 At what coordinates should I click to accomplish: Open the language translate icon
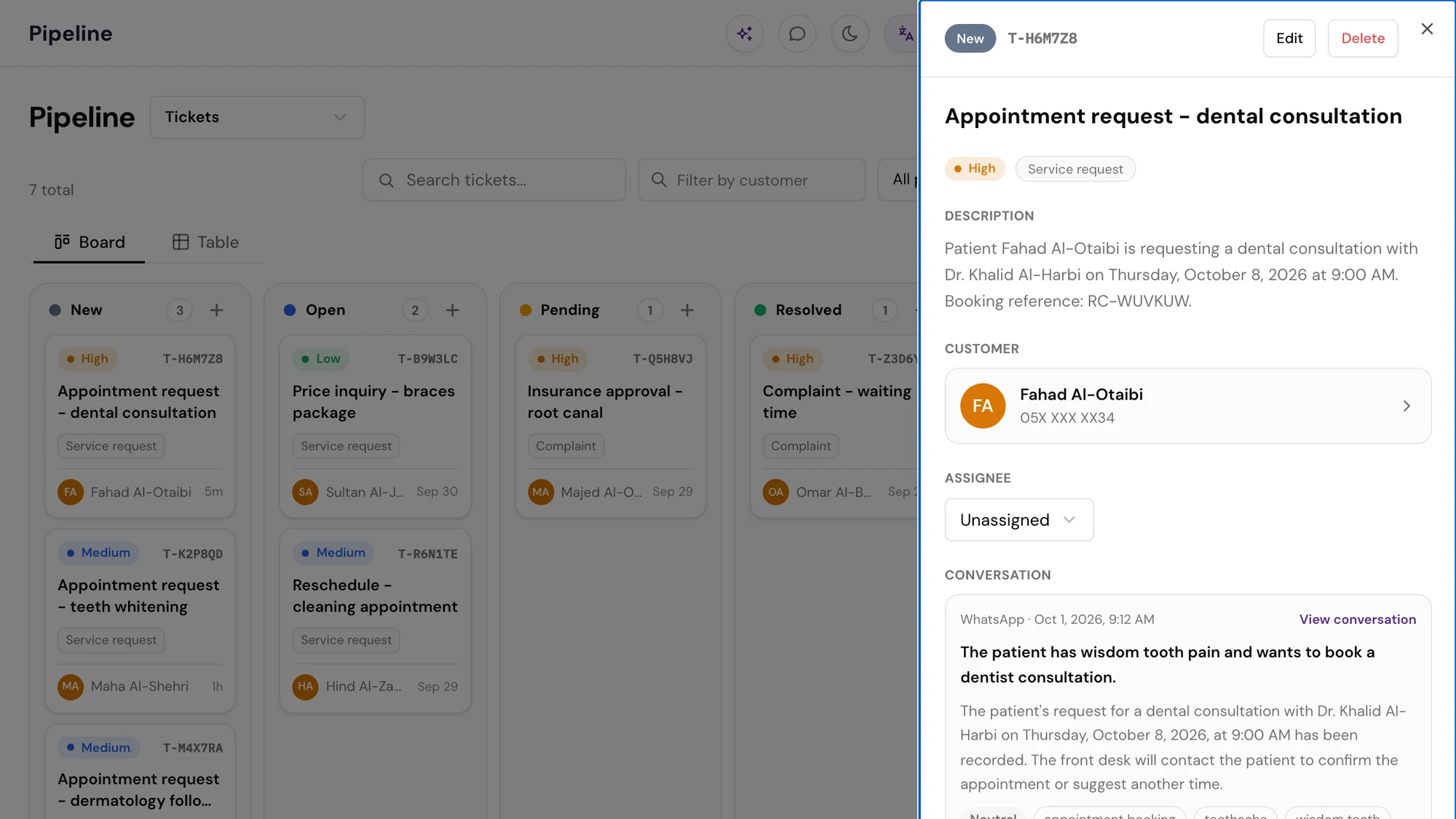[903, 33]
